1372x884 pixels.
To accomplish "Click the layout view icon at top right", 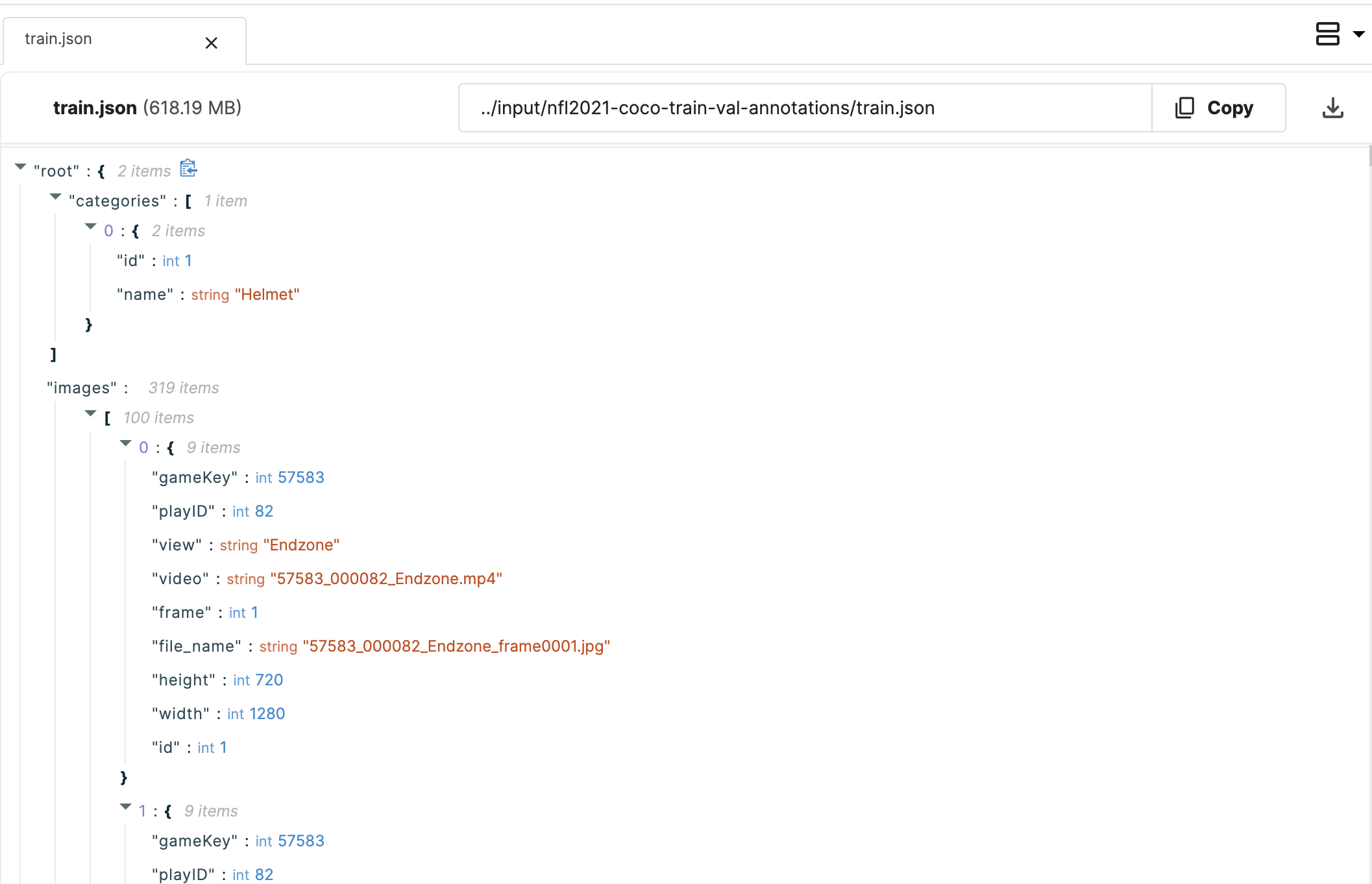I will (x=1327, y=34).
